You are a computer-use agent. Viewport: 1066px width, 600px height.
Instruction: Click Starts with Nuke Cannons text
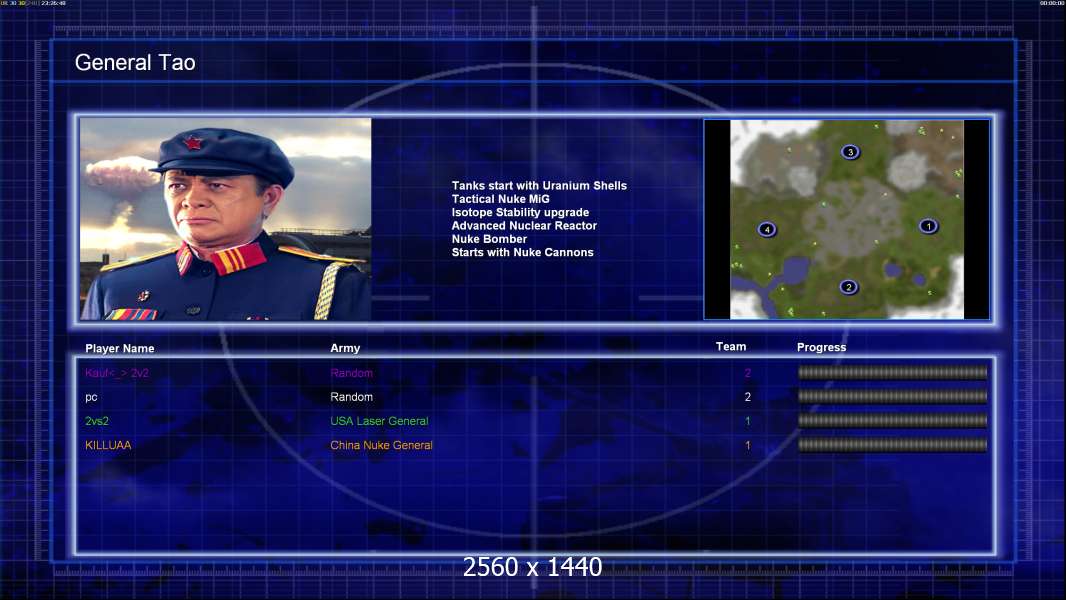click(x=522, y=252)
